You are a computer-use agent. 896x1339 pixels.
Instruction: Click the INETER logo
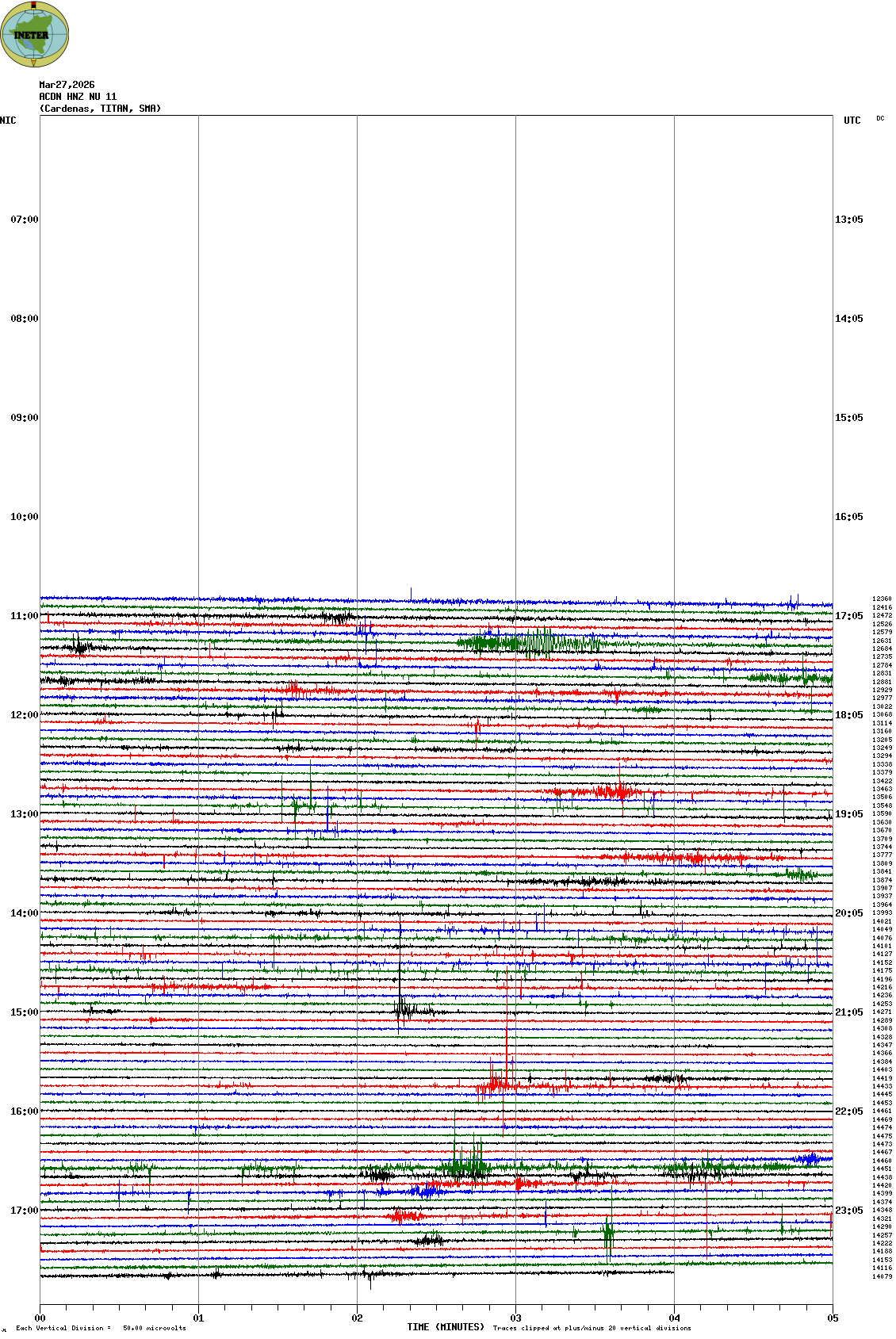(x=34, y=34)
